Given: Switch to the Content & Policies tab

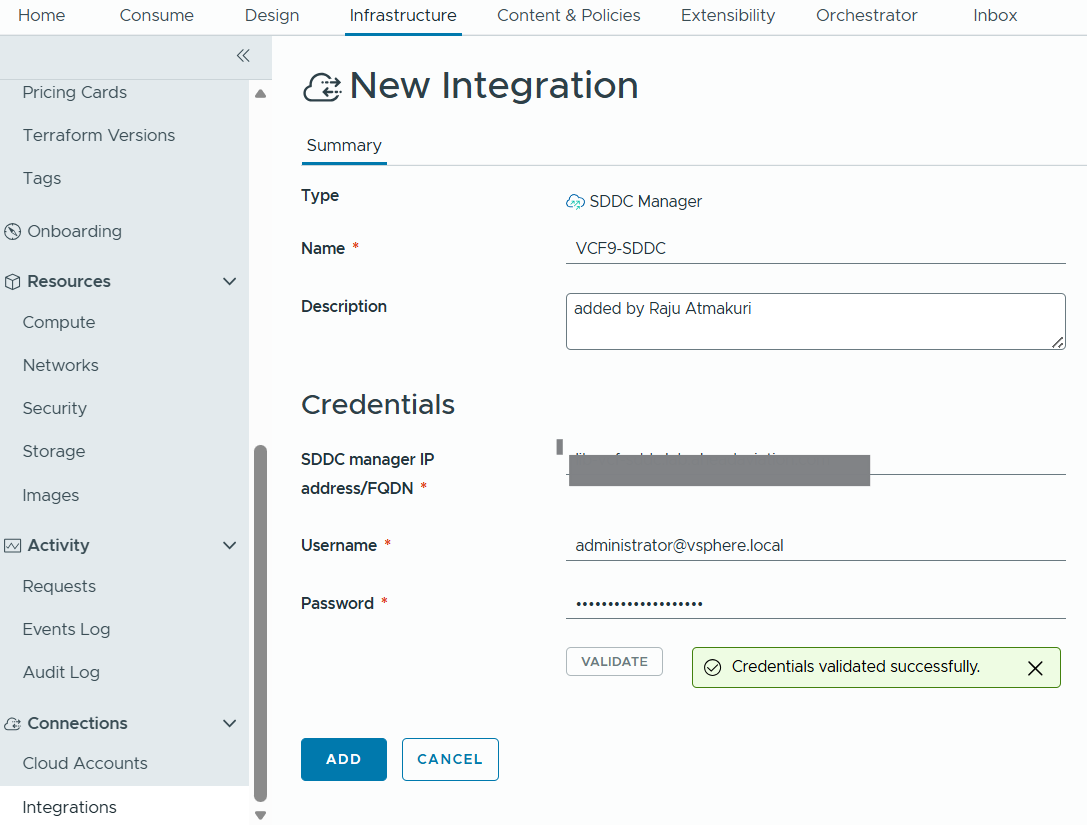Looking at the screenshot, I should (x=568, y=16).
